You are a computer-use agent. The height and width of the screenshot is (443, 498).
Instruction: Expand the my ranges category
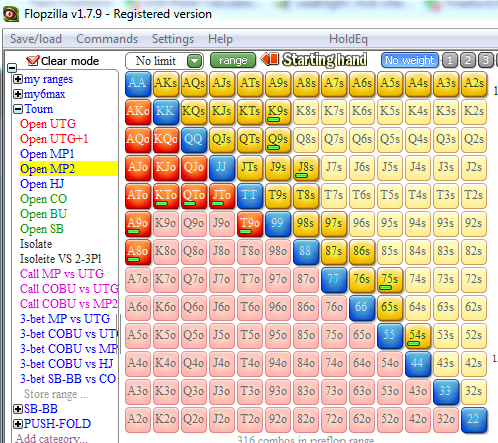pyautogui.click(x=18, y=79)
